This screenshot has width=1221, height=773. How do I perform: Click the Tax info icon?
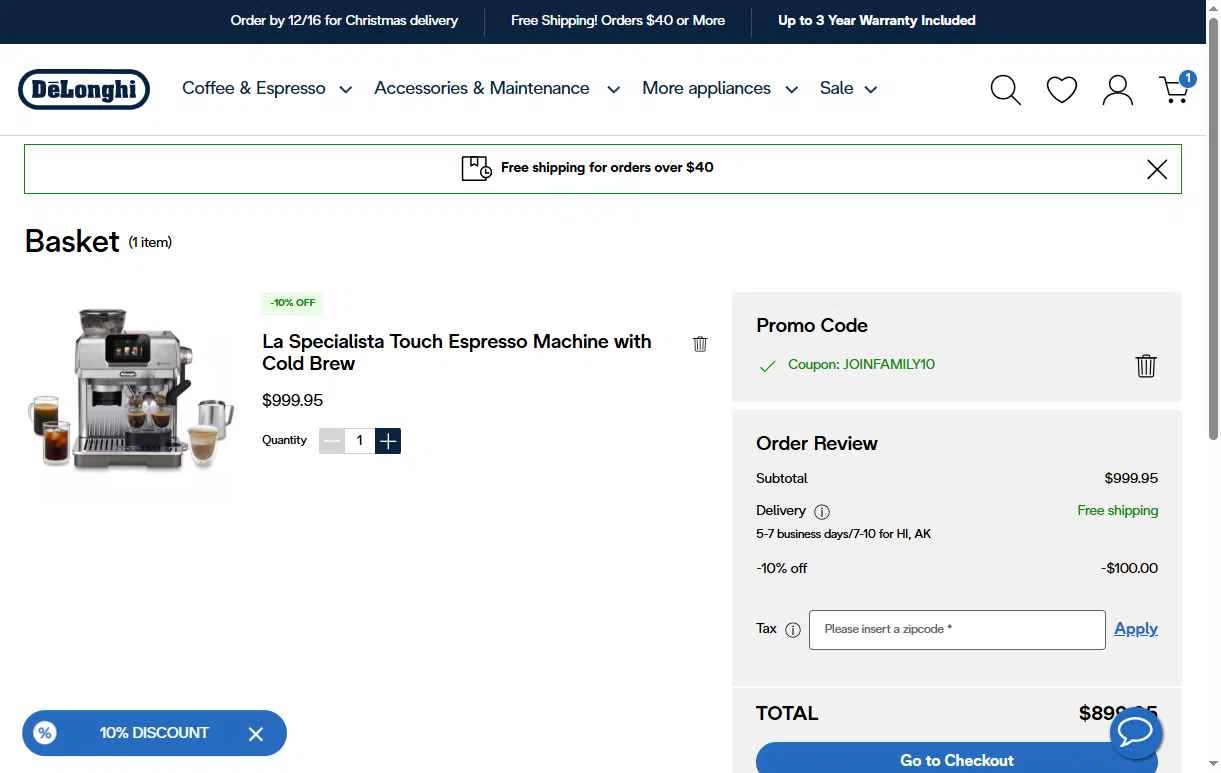click(x=793, y=630)
